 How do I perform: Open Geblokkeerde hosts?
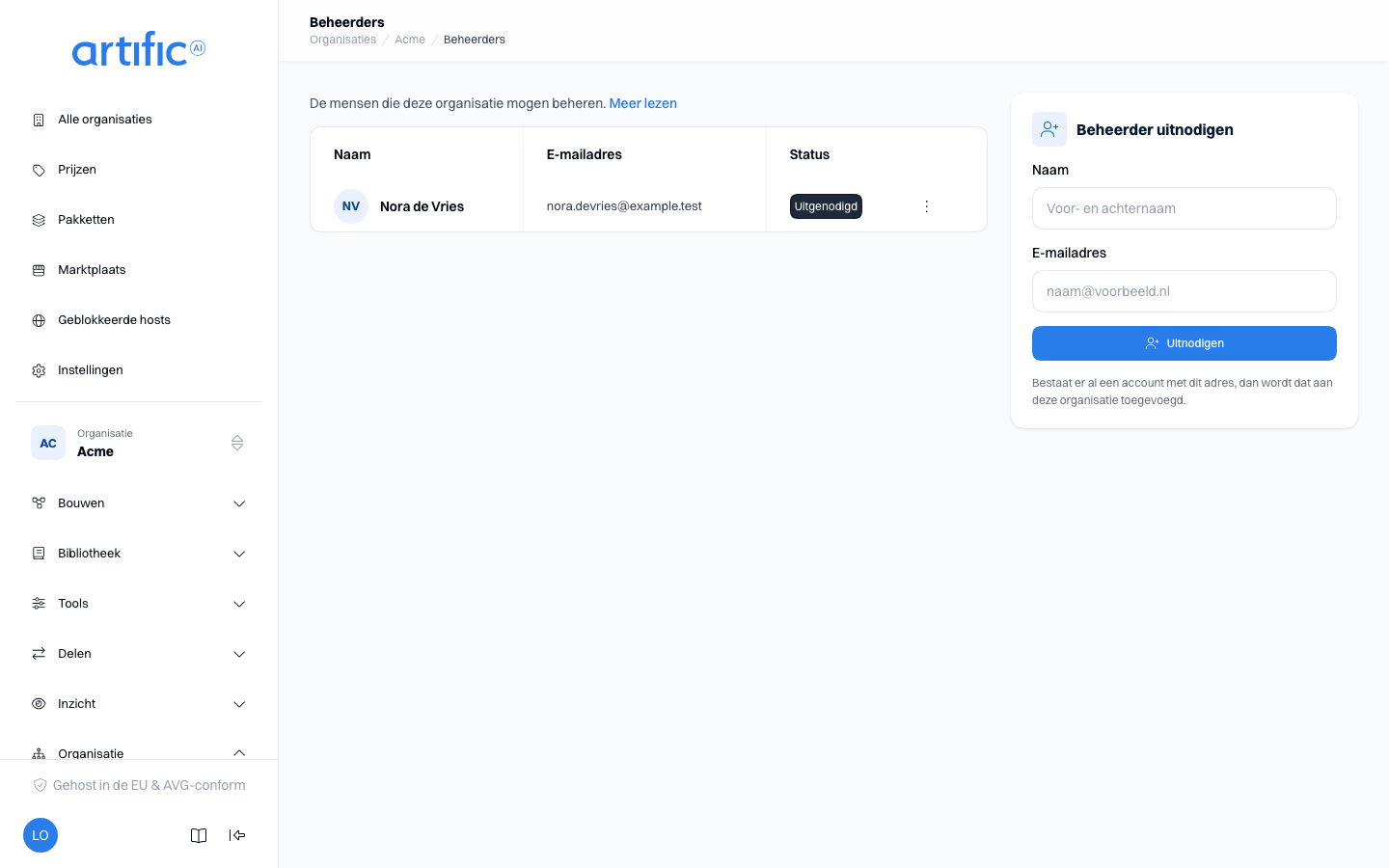click(139, 320)
